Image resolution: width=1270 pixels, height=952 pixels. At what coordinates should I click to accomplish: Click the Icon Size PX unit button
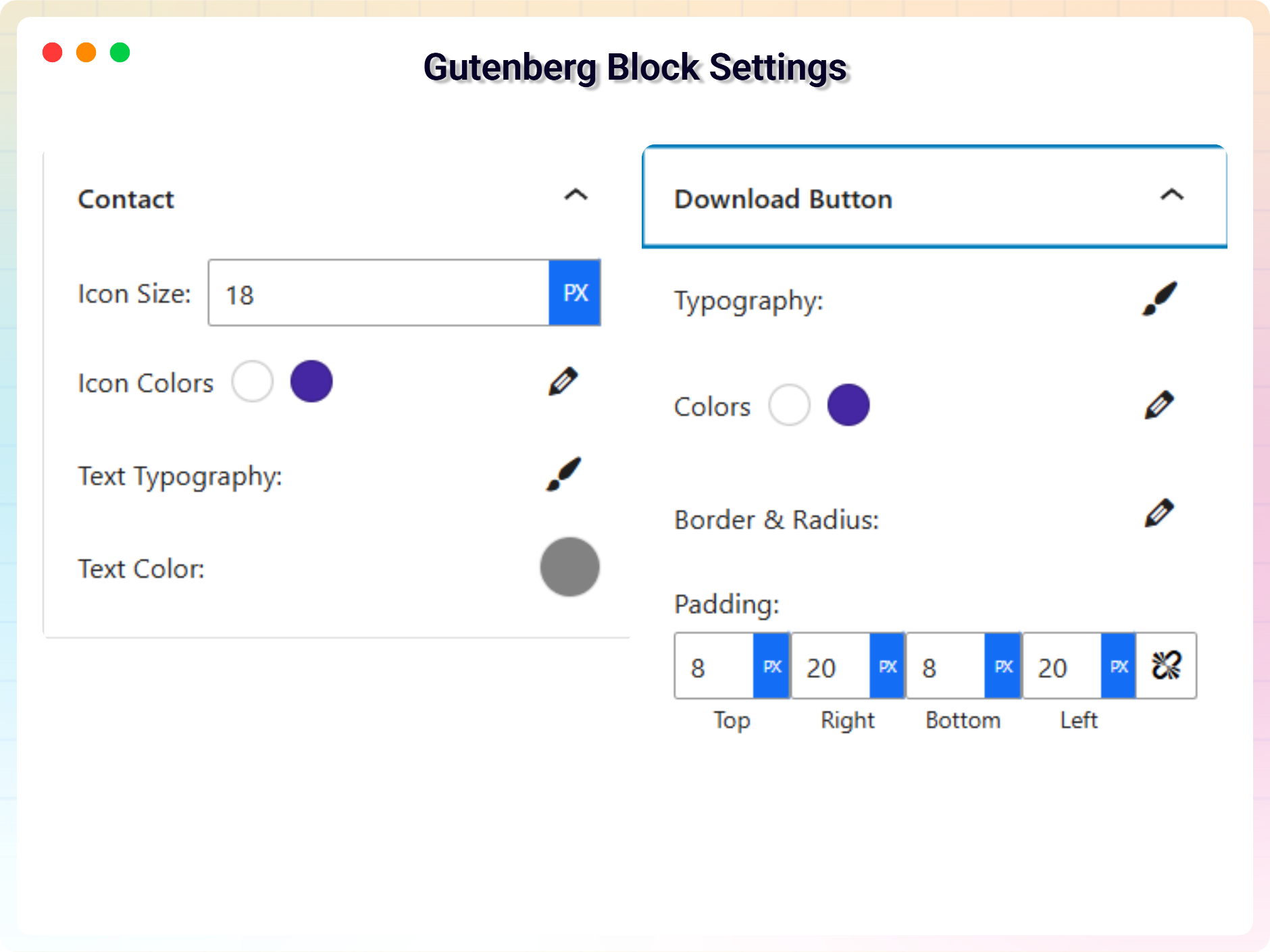tap(575, 293)
